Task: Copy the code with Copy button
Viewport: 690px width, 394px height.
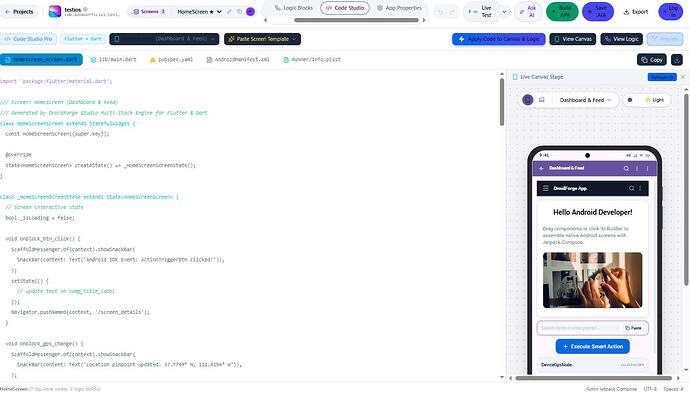Action: pos(652,59)
